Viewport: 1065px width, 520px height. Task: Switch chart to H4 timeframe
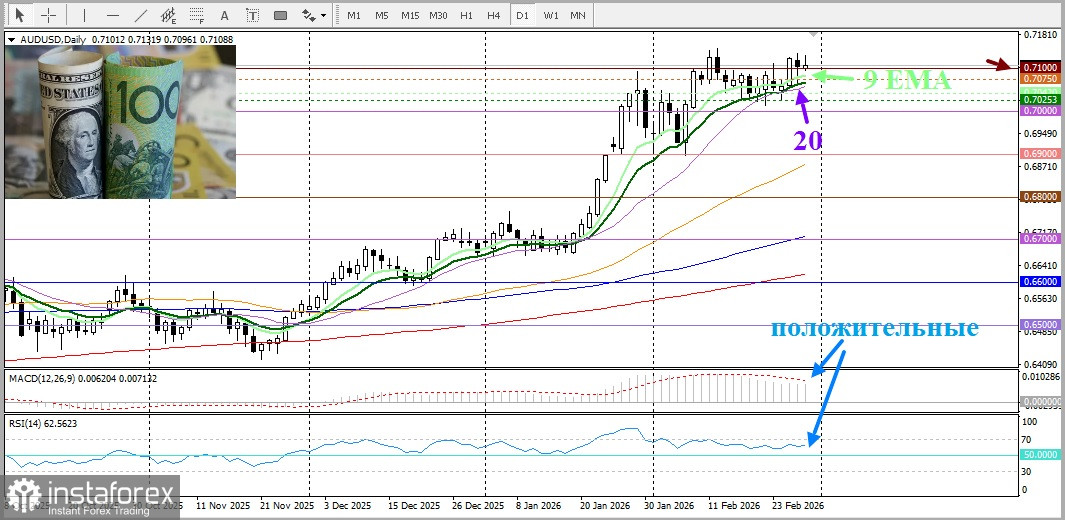(493, 15)
